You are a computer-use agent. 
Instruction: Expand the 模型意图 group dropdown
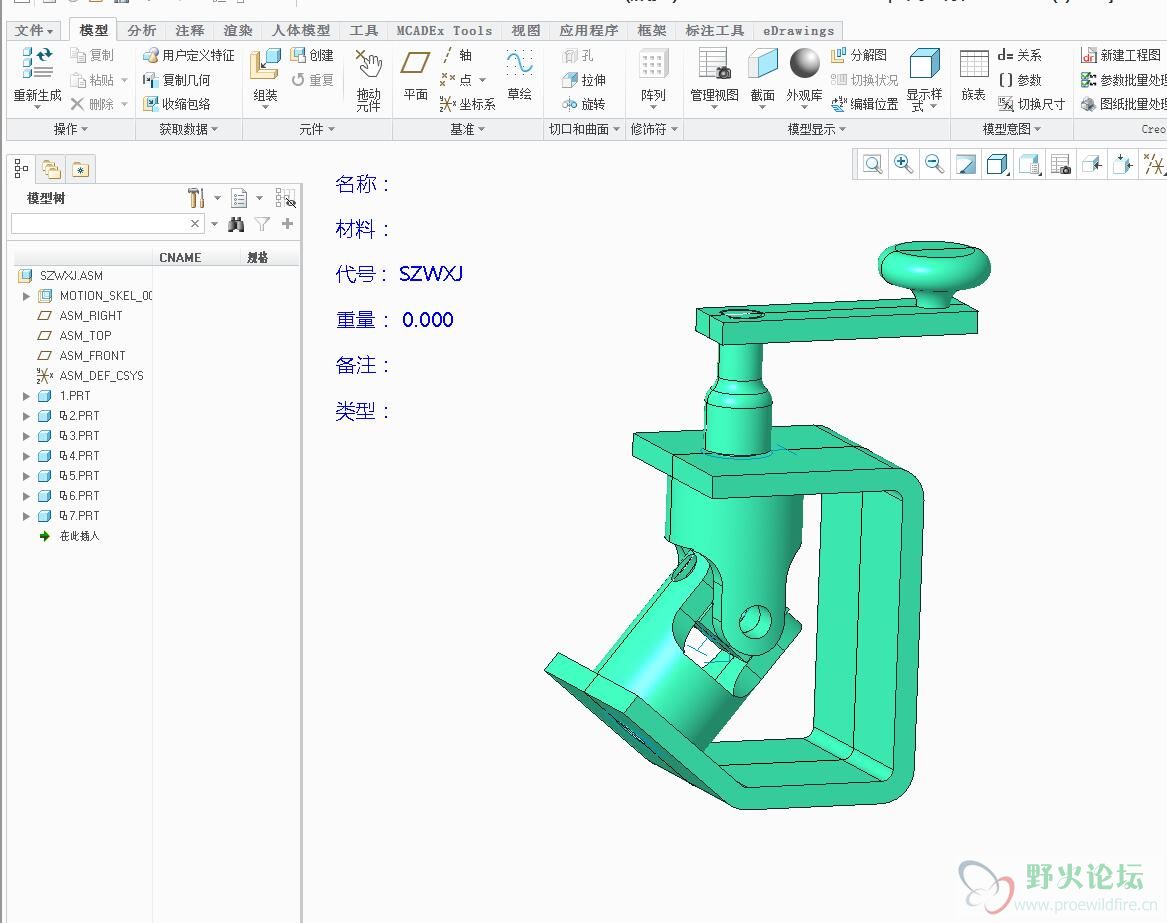point(1011,129)
